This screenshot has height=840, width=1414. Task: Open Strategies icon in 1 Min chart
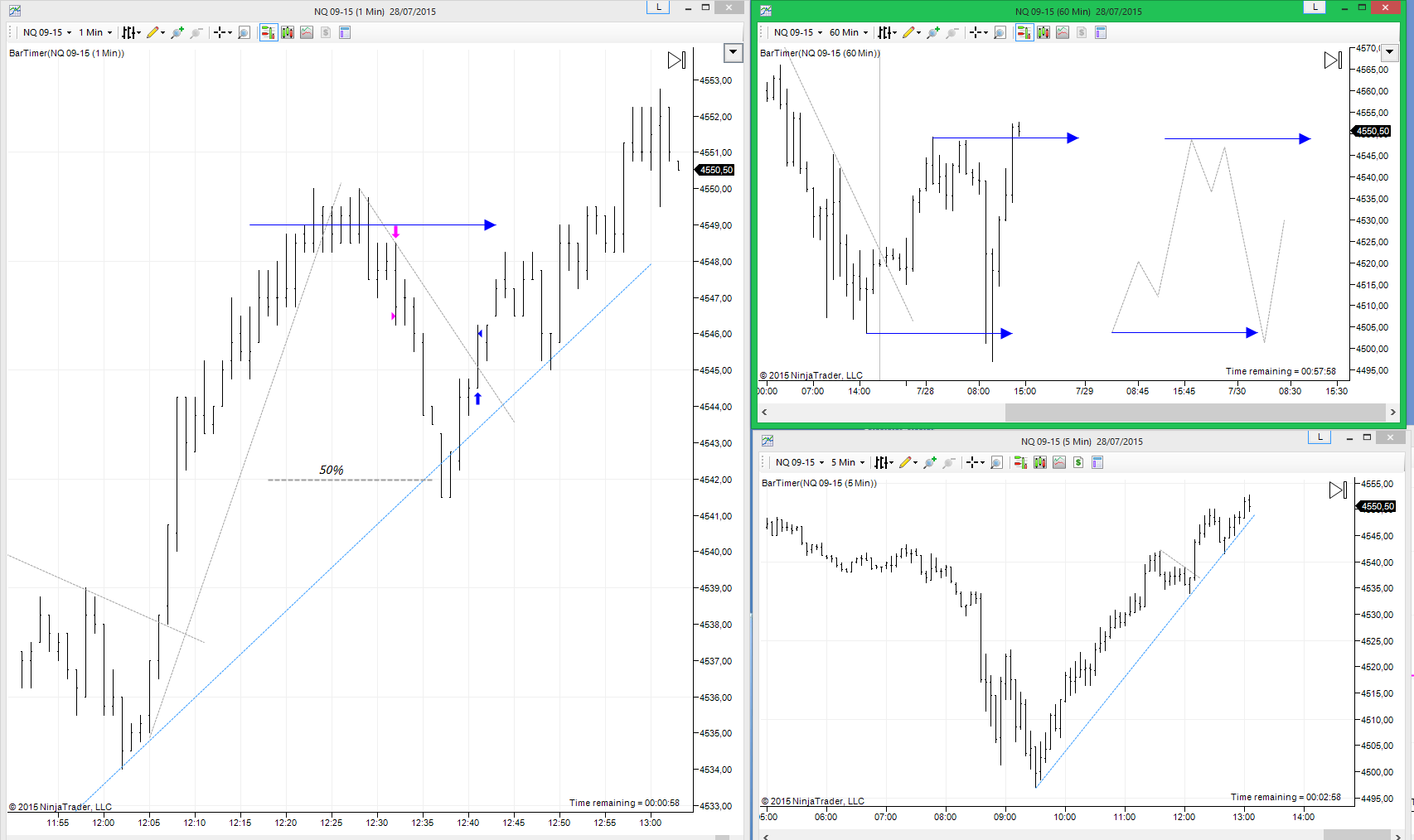coord(326,32)
